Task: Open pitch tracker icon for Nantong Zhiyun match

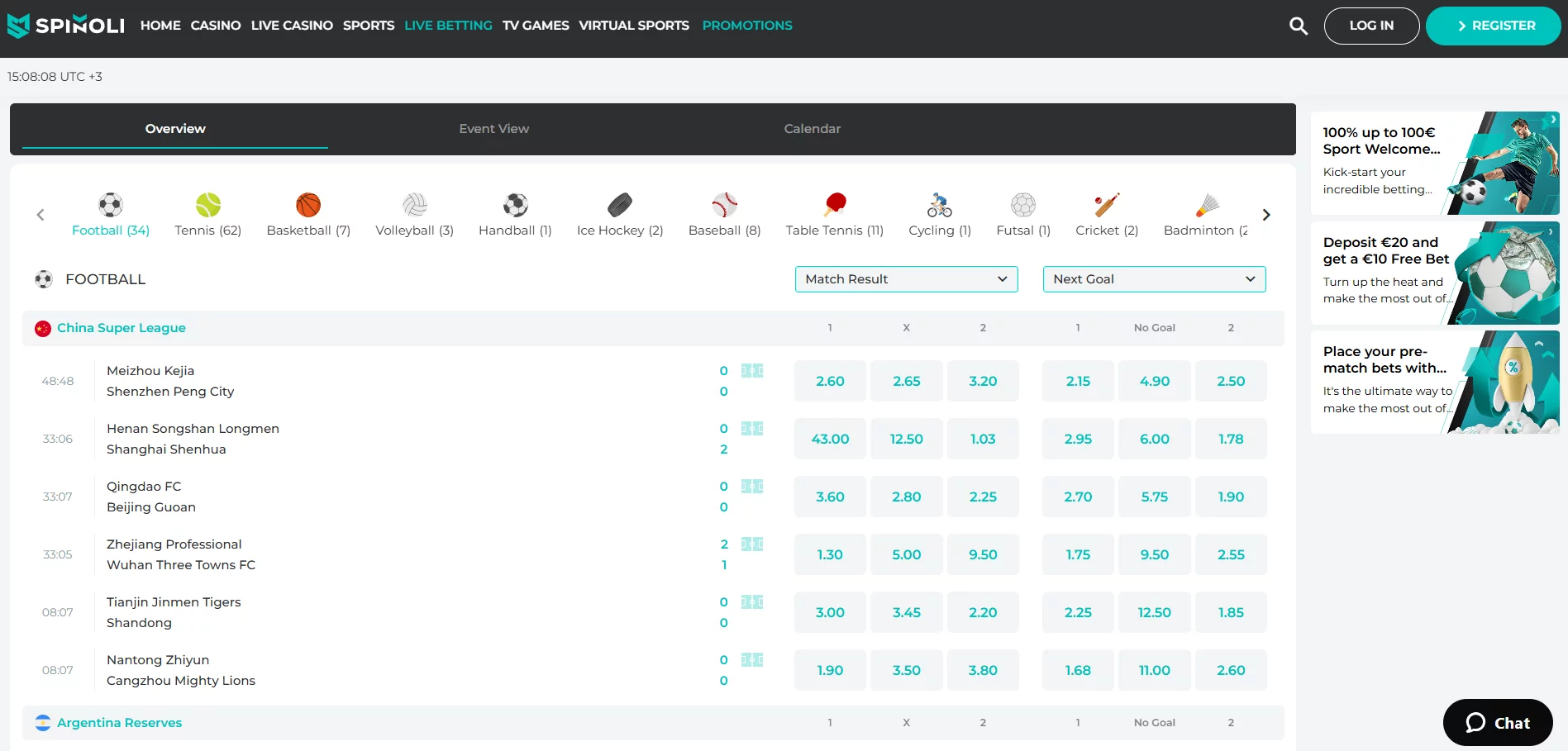Action: pos(752,659)
